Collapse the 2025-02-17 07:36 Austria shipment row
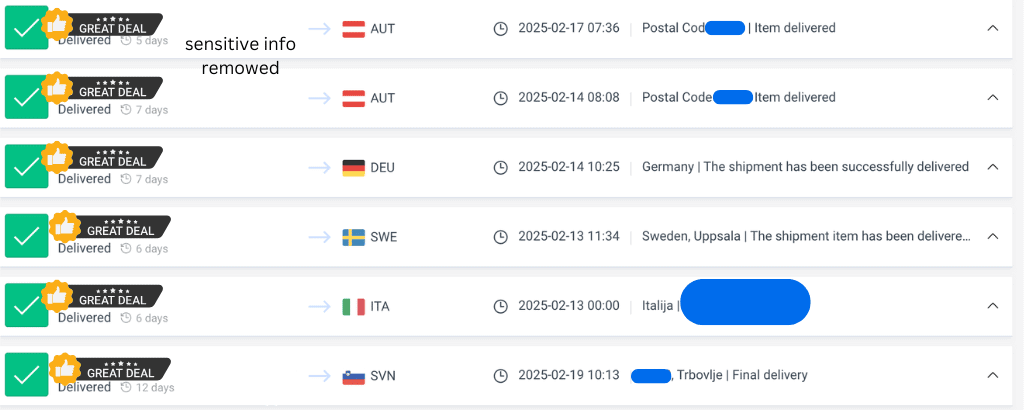The image size is (1024, 410). point(993,28)
